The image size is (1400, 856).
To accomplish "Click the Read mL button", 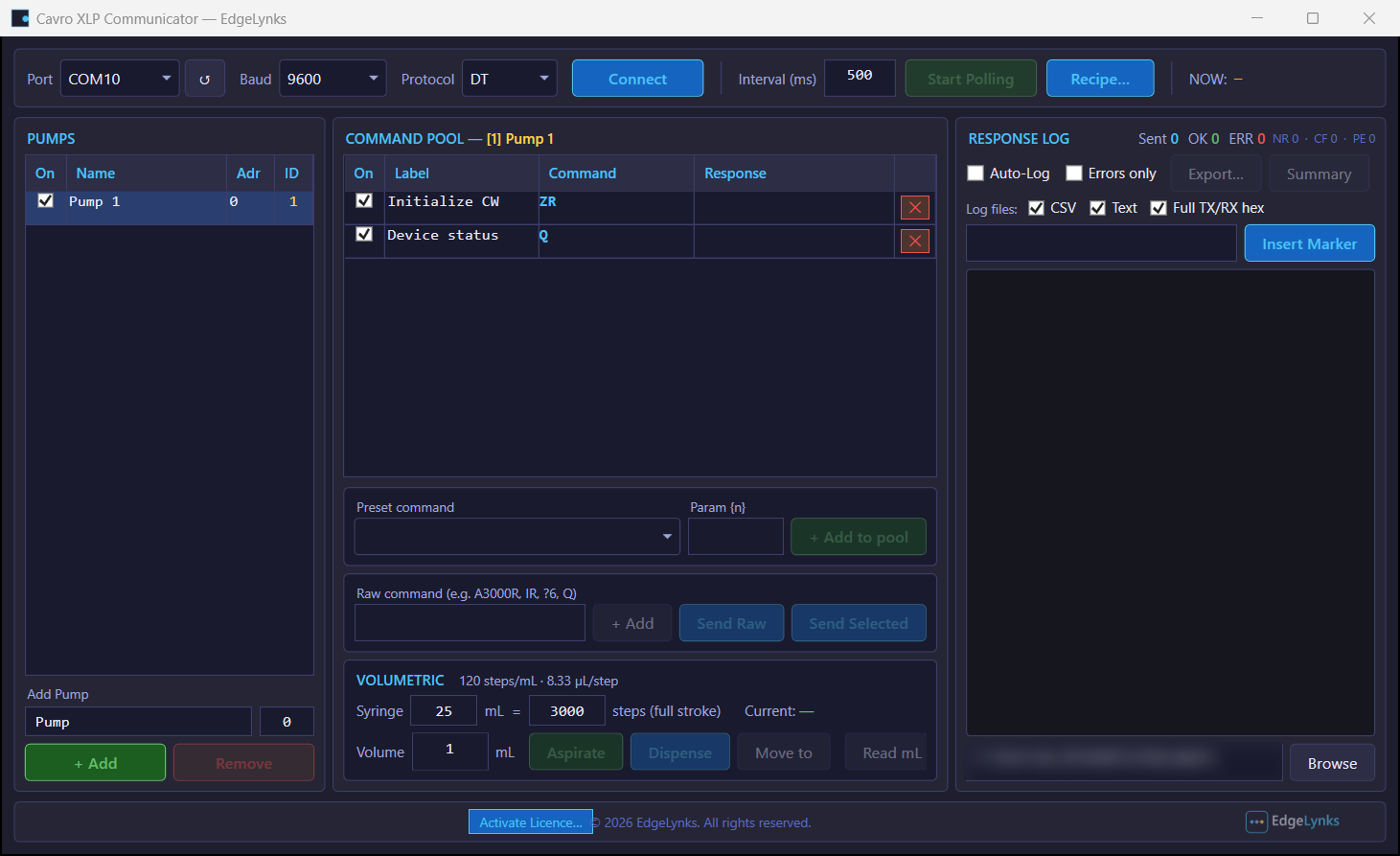I will tap(886, 752).
